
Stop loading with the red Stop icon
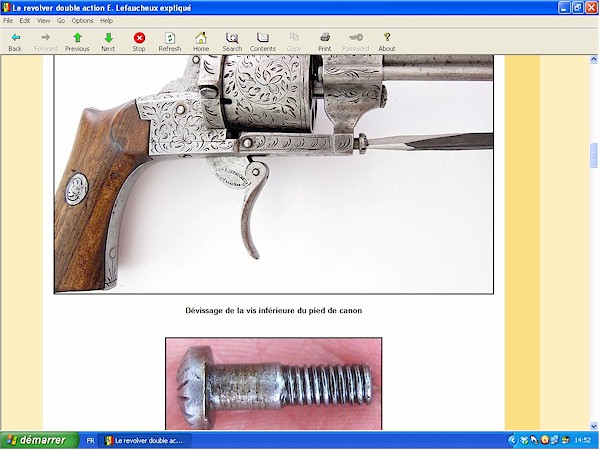[139, 42]
